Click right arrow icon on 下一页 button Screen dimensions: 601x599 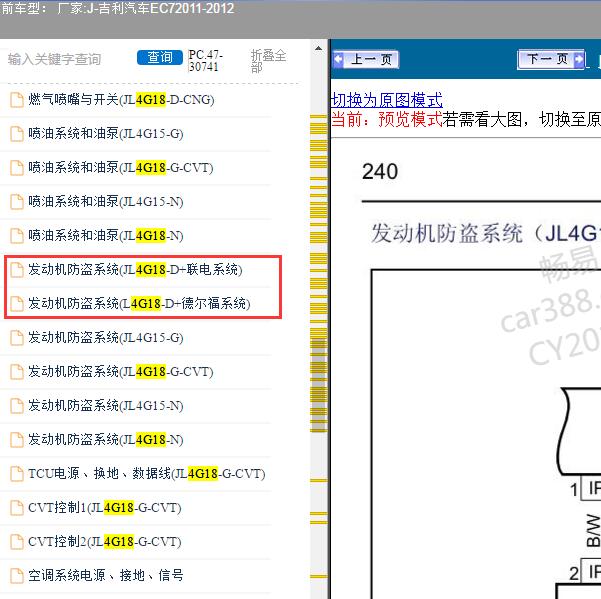click(x=579, y=59)
